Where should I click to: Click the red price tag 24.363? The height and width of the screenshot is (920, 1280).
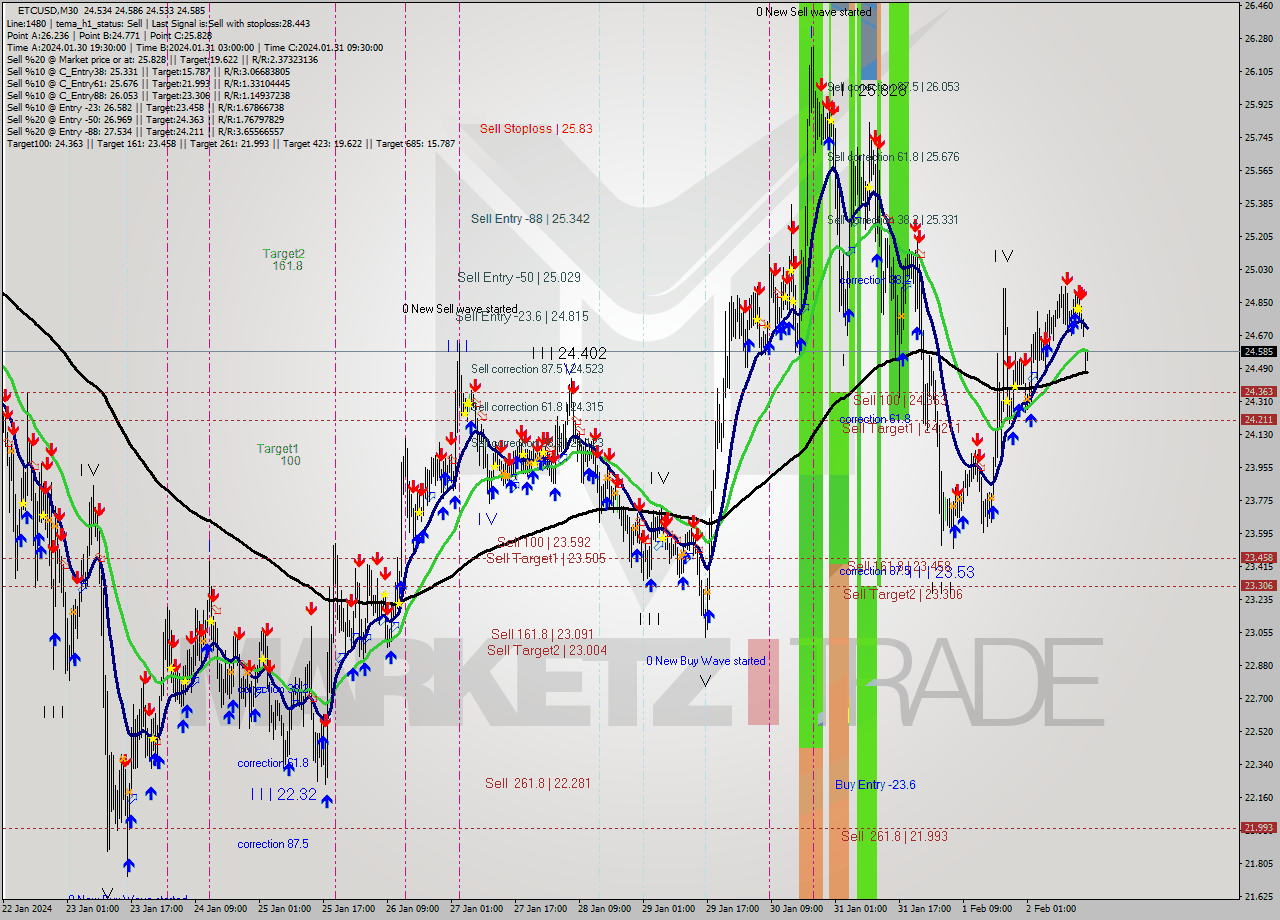[x=1258, y=392]
